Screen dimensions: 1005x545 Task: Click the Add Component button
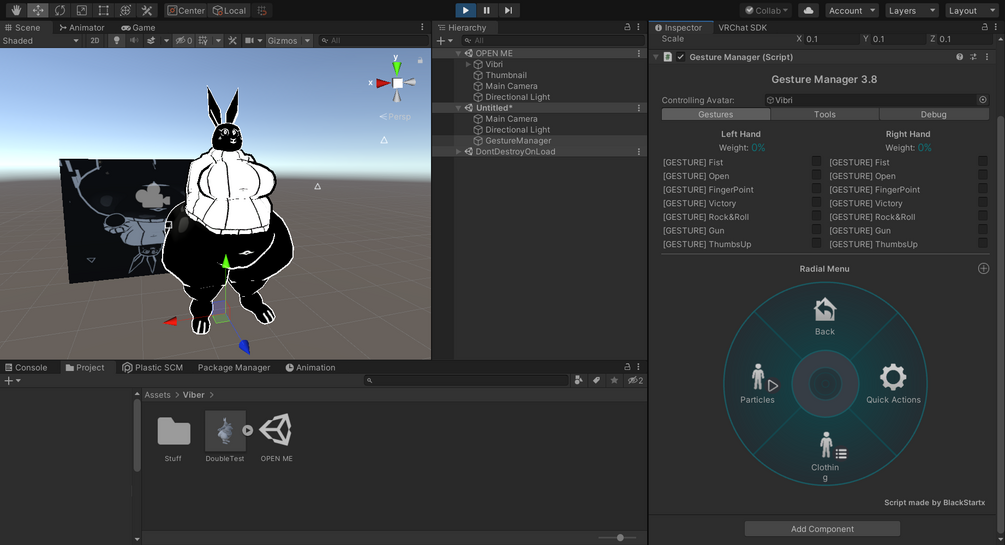point(822,529)
